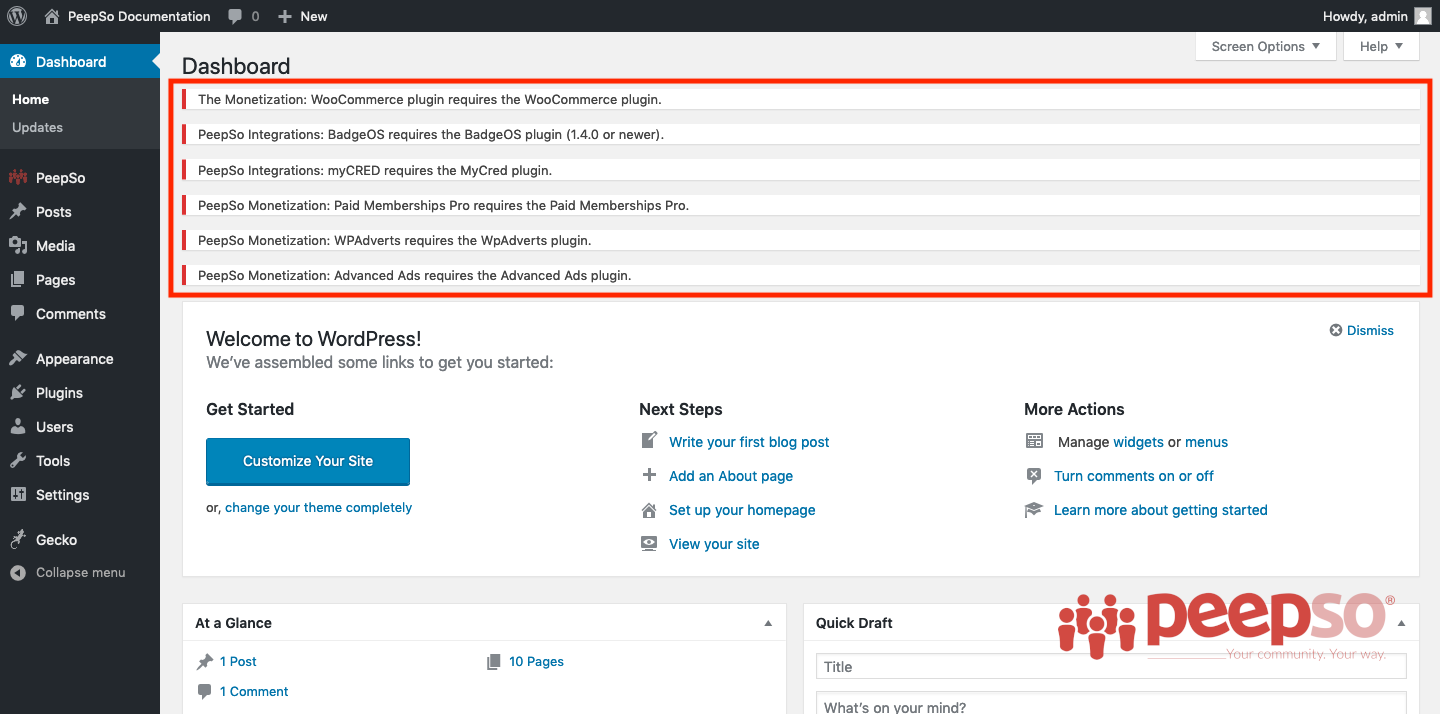Click the Appearance paintbrush icon in sidebar
This screenshot has width=1440, height=714.
click(x=18, y=359)
